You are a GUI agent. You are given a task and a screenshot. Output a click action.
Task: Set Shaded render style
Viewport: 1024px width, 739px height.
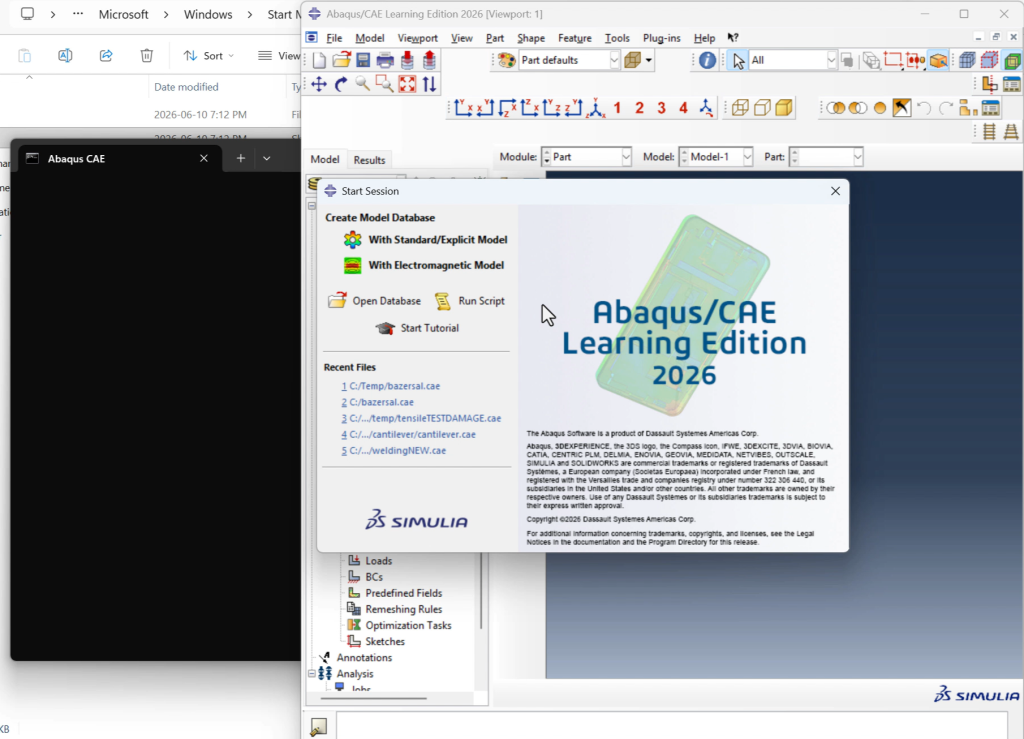tap(784, 108)
